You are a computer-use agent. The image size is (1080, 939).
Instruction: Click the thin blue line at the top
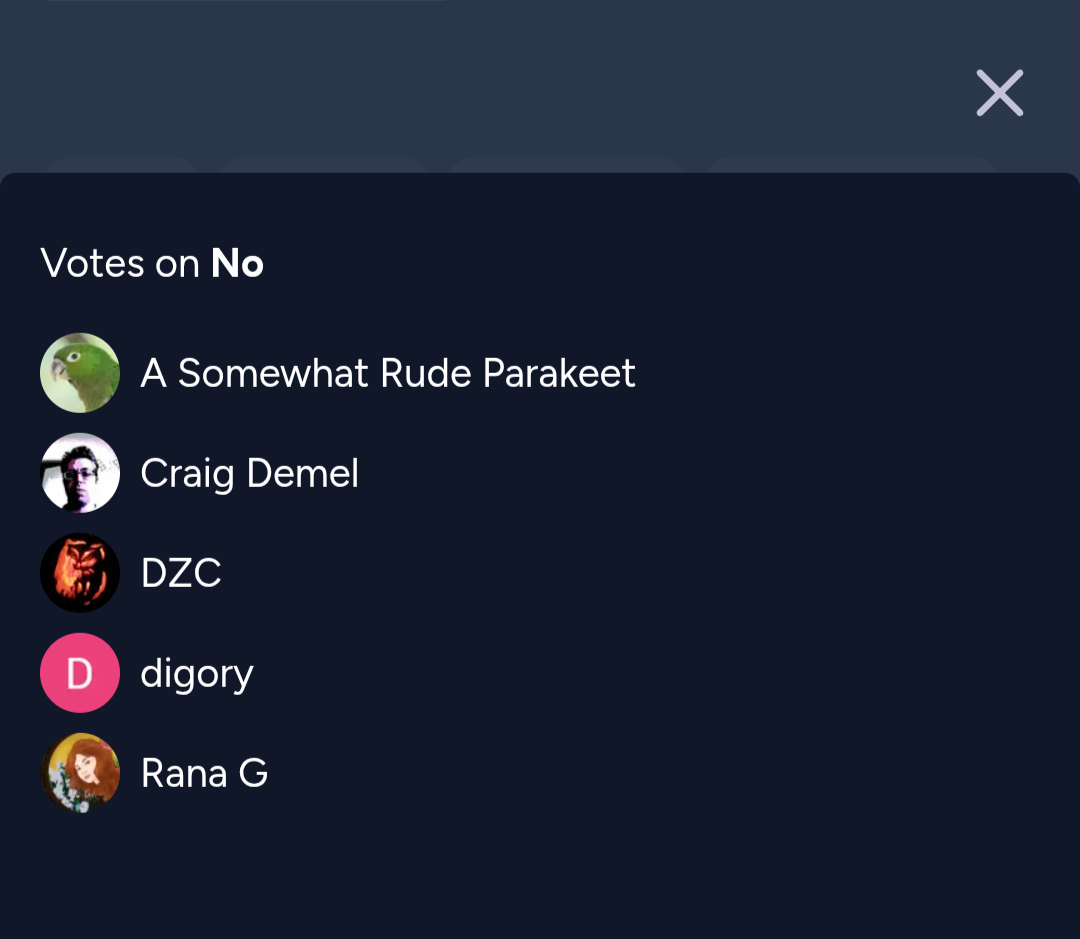coord(245,1)
